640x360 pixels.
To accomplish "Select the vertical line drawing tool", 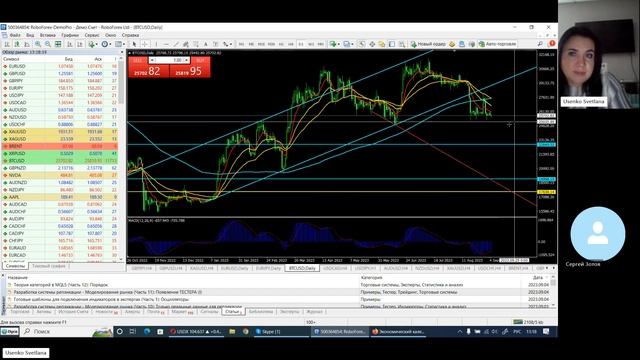I will (156, 44).
